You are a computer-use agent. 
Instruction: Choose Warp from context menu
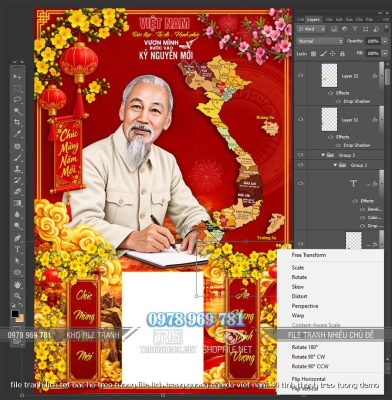pyautogui.click(x=298, y=315)
